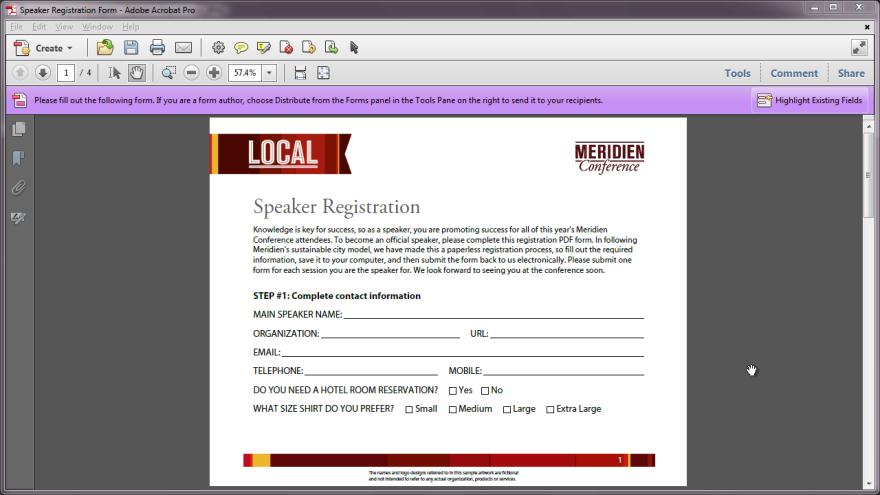The image size is (880, 495).
Task: Check the Extra Large shirt box
Action: (550, 410)
